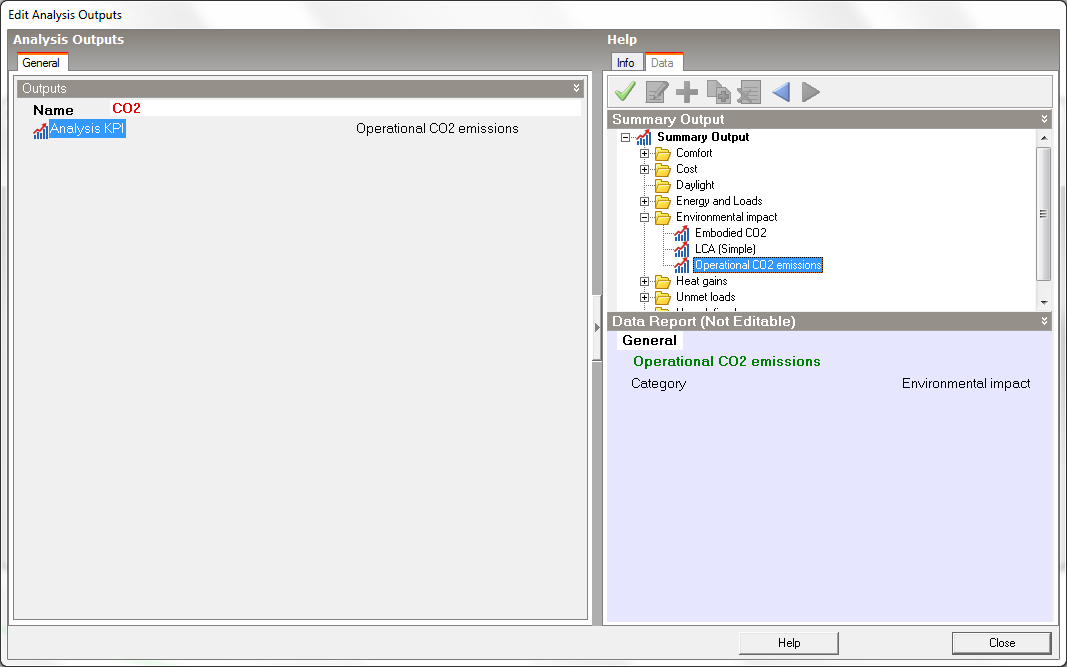
Task: Go forward with the right arrow
Action: pos(811,92)
